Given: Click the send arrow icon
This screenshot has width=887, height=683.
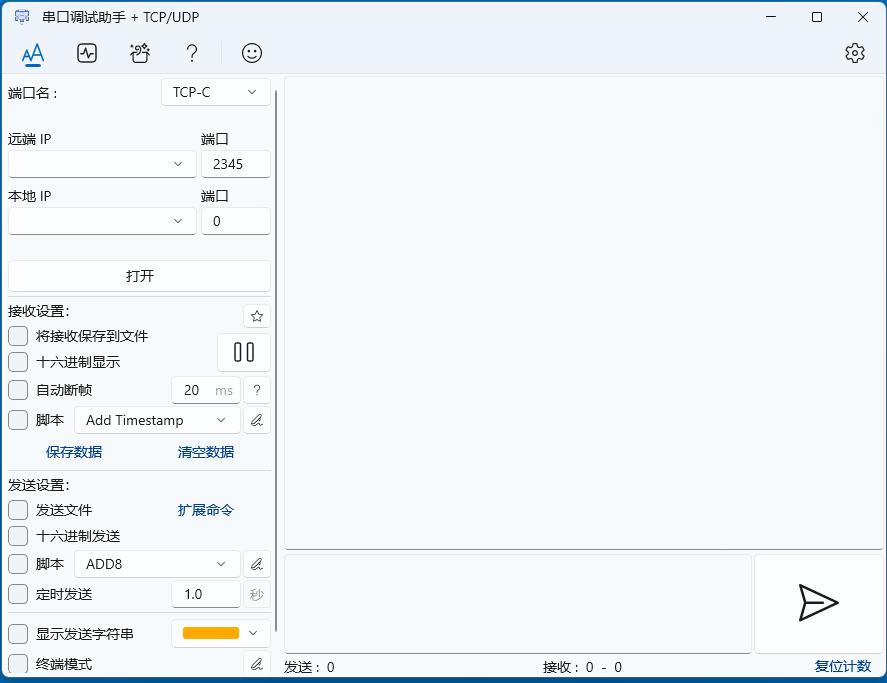Looking at the screenshot, I should [x=818, y=602].
